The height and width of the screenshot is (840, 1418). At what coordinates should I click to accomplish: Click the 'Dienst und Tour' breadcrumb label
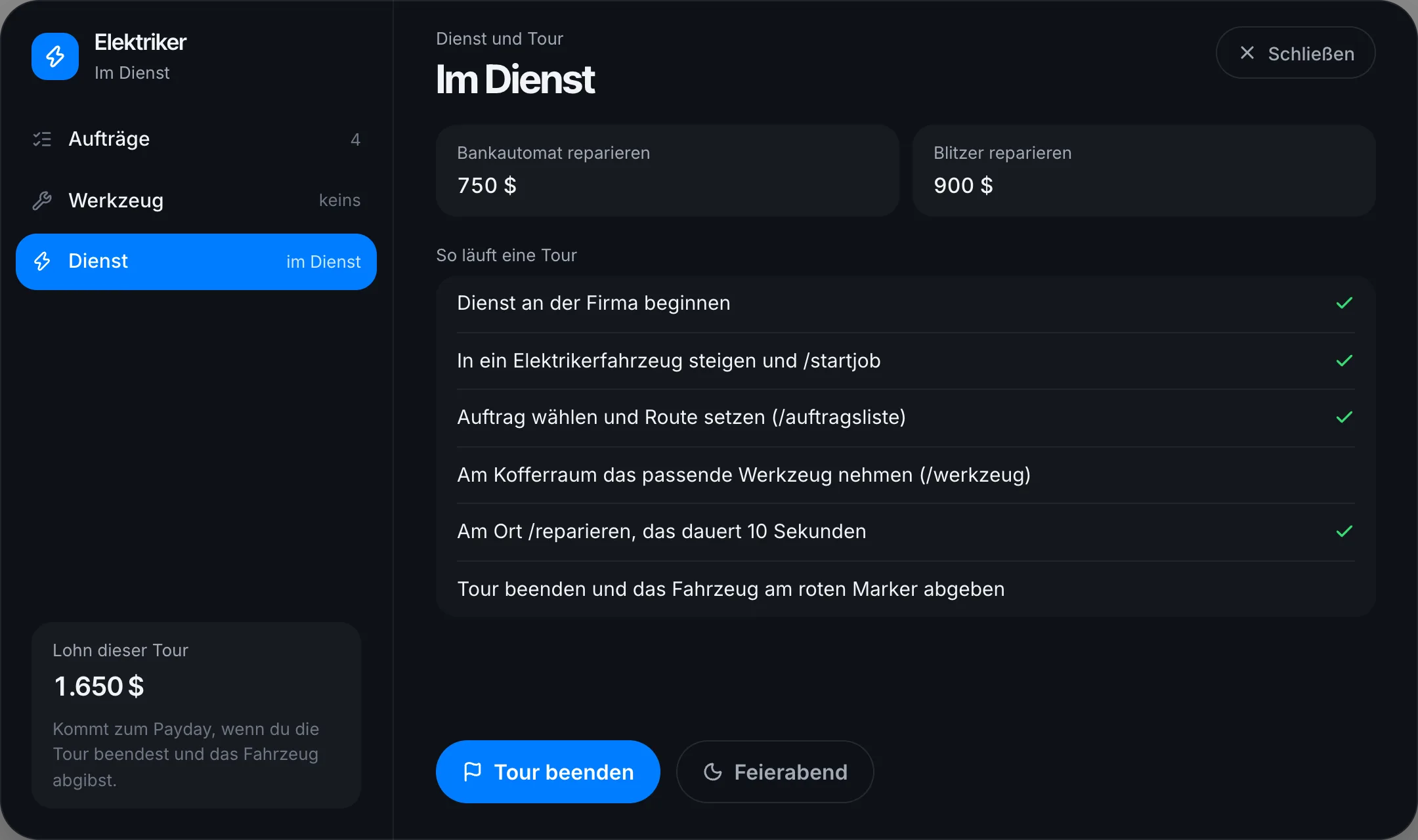click(x=500, y=39)
